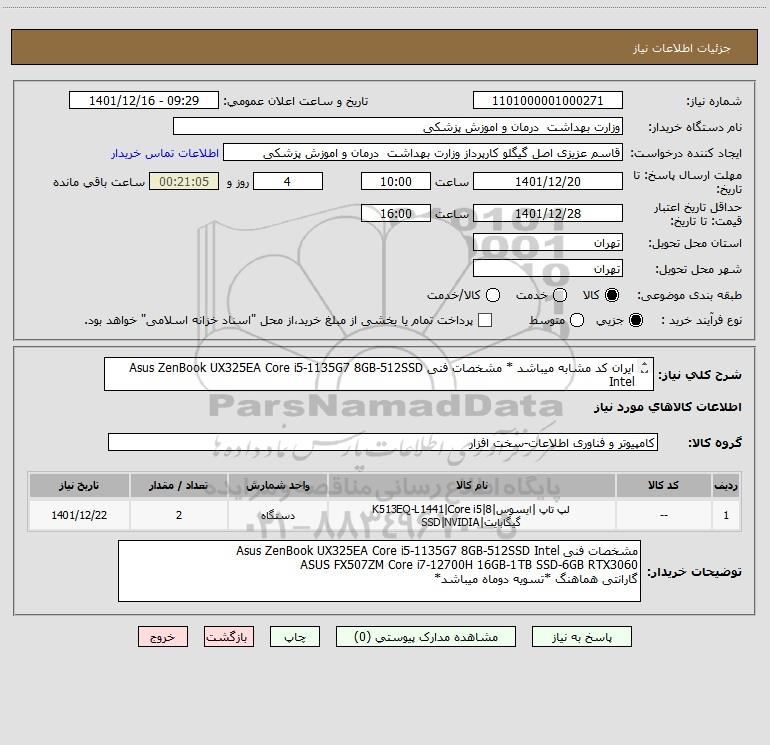Click the ردیف column header
This screenshot has height=745, width=770.
coord(726,485)
